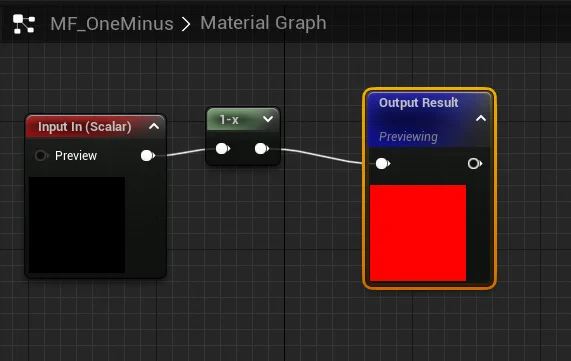Open the MF_OneMinus breadcrumb
Viewport: 571px width, 361px height.
(x=111, y=24)
